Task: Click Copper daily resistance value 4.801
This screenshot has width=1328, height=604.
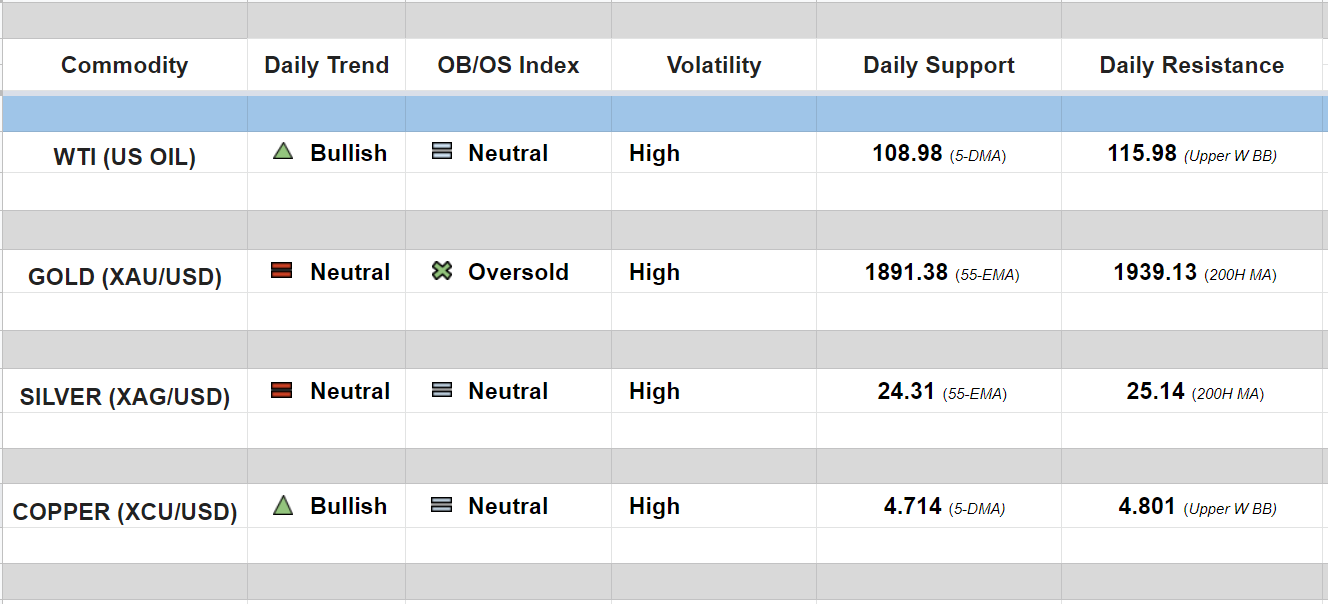Action: click(x=1147, y=507)
